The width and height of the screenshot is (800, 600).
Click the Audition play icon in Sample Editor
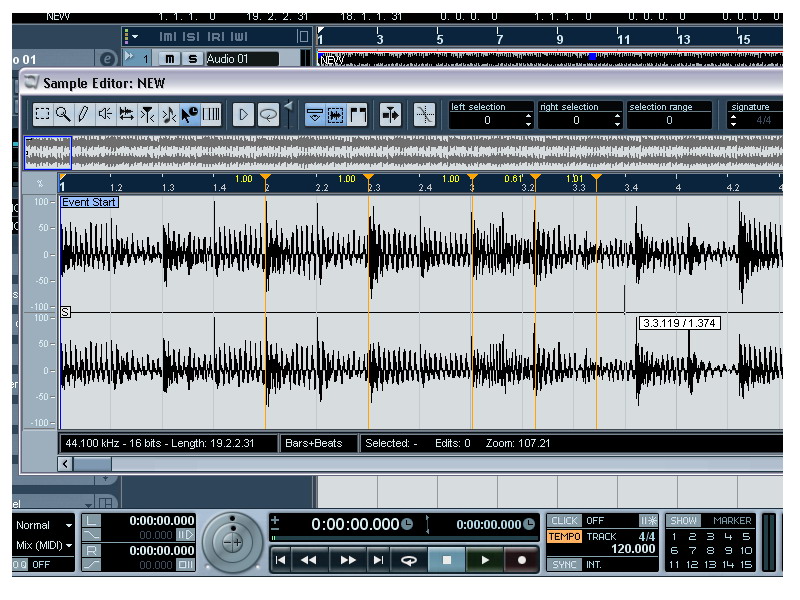[242, 115]
